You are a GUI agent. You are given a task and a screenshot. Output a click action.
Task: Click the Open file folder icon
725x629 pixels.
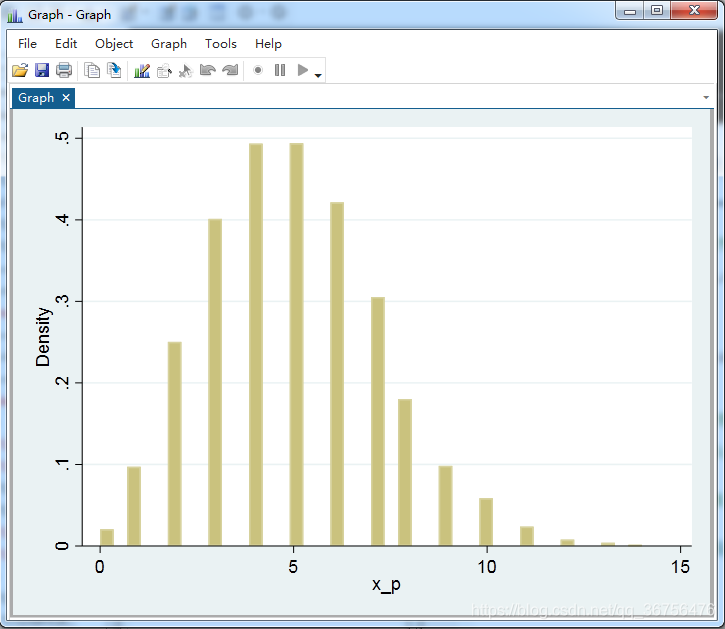click(20, 70)
